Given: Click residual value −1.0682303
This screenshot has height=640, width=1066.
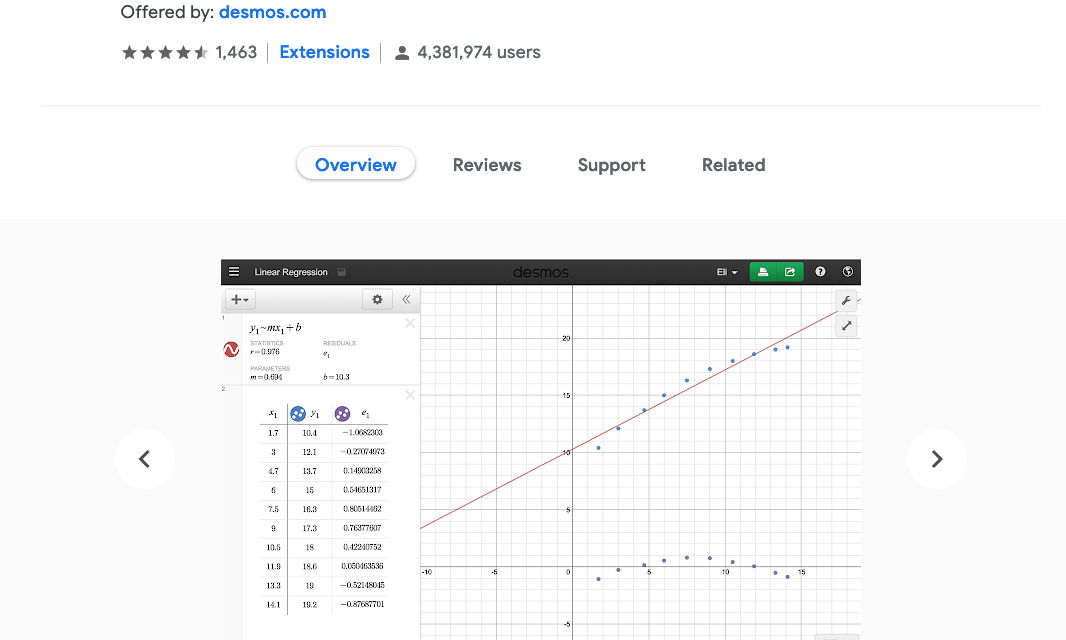Looking at the screenshot, I should (x=362, y=433).
